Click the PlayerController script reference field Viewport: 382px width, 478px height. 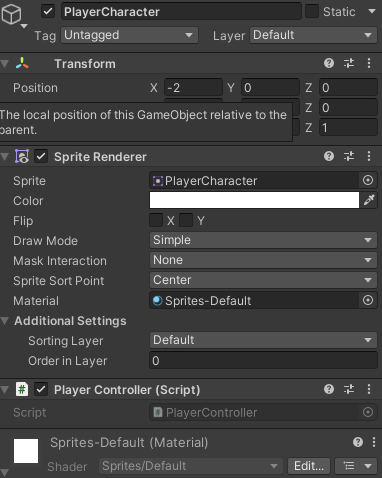[254, 412]
